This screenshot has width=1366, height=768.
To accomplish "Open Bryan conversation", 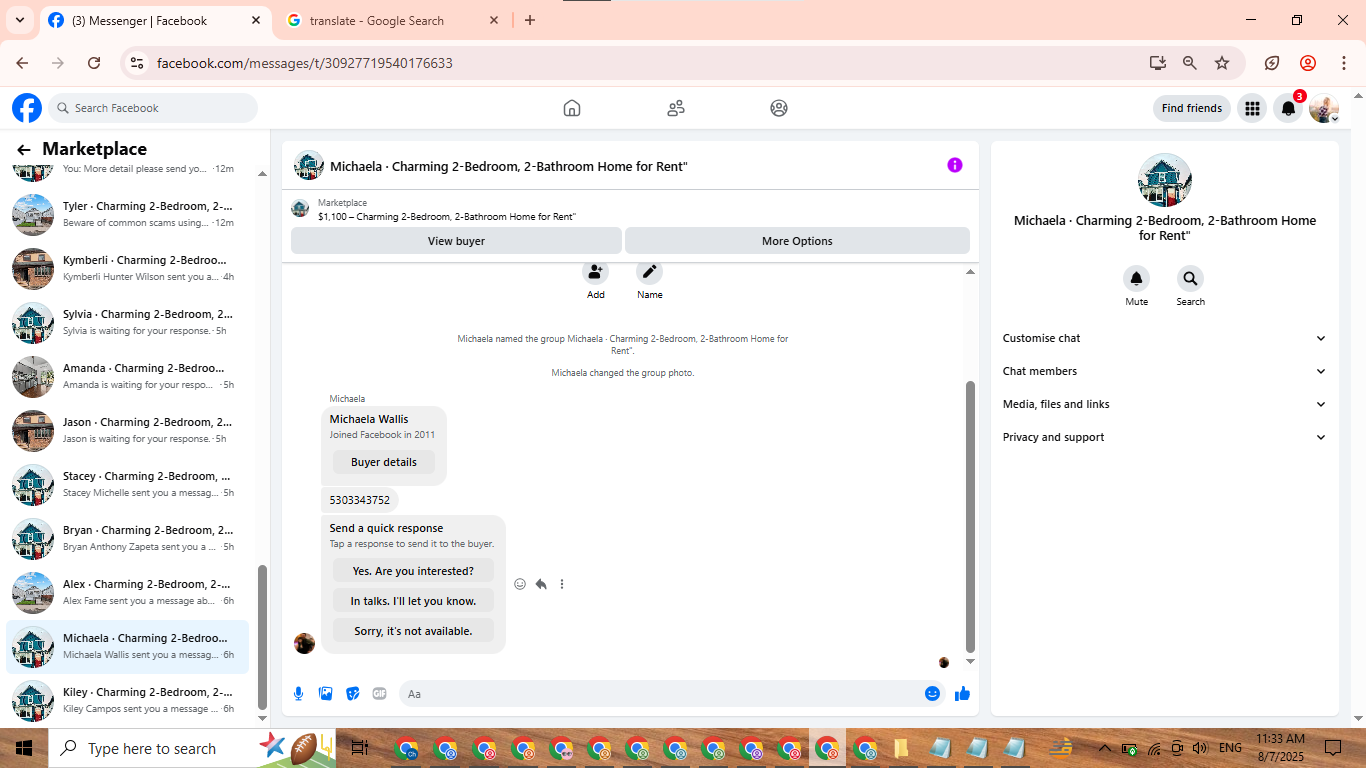I will point(128,538).
